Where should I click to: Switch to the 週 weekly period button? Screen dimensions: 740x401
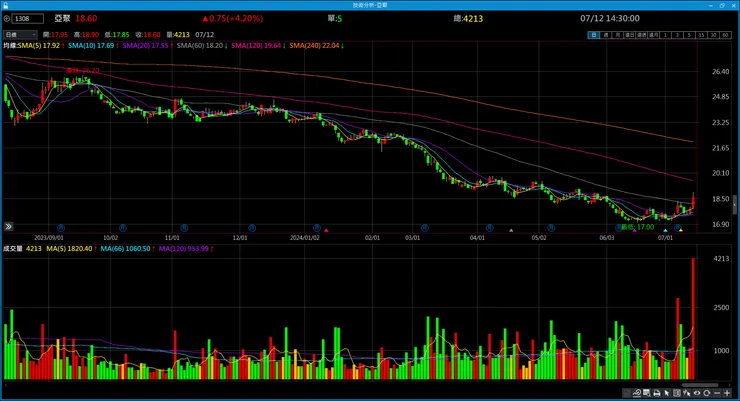605,35
